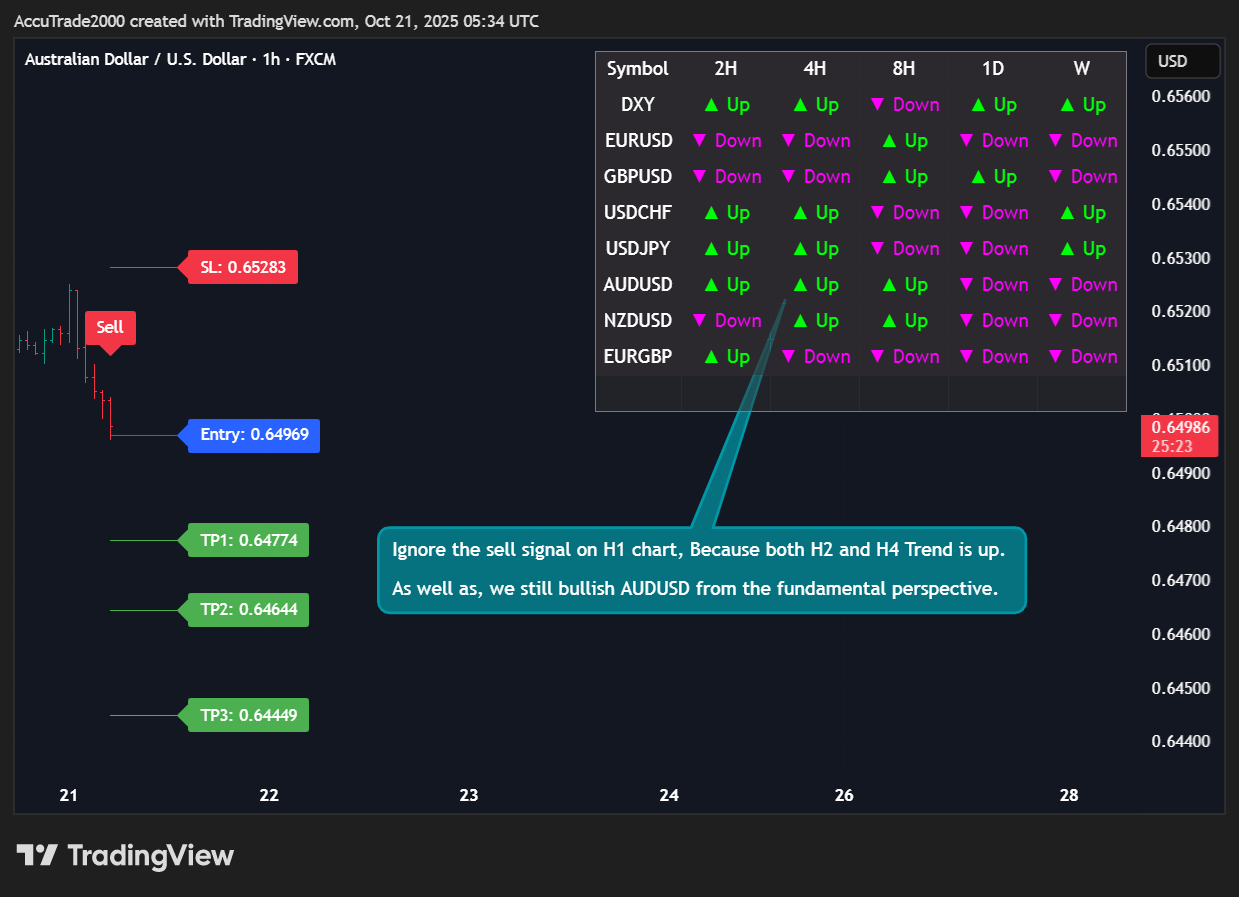Click the AUDUSD row symbol in table
This screenshot has height=897, width=1239.
pos(638,285)
